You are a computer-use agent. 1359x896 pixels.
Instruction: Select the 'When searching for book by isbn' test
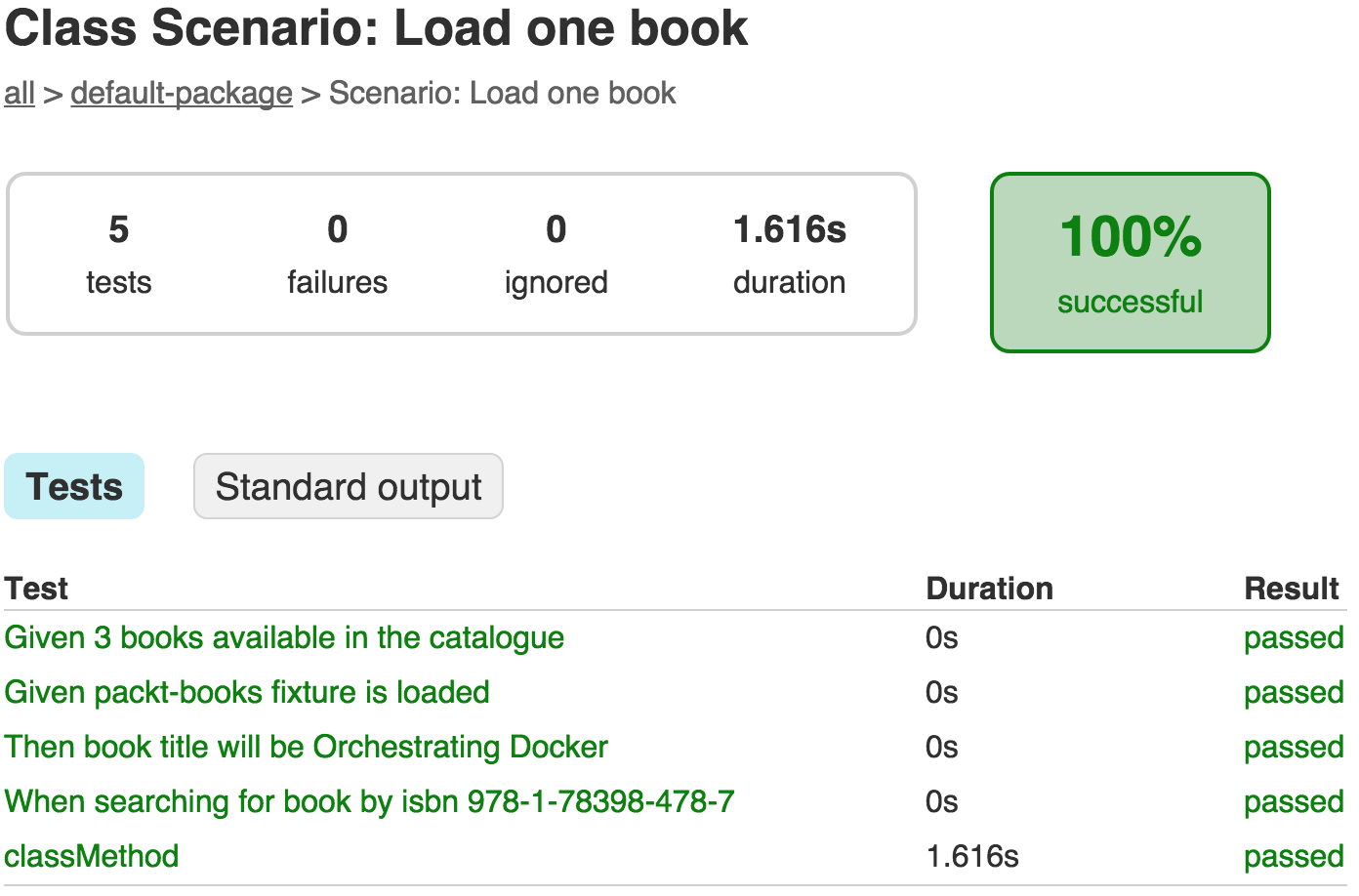(369, 801)
